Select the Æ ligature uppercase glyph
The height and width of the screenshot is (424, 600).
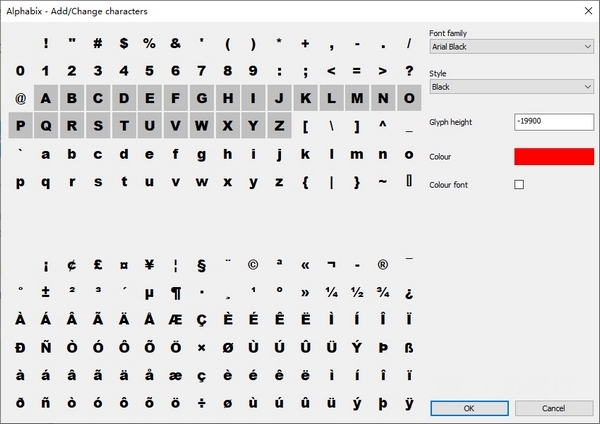pos(175,320)
